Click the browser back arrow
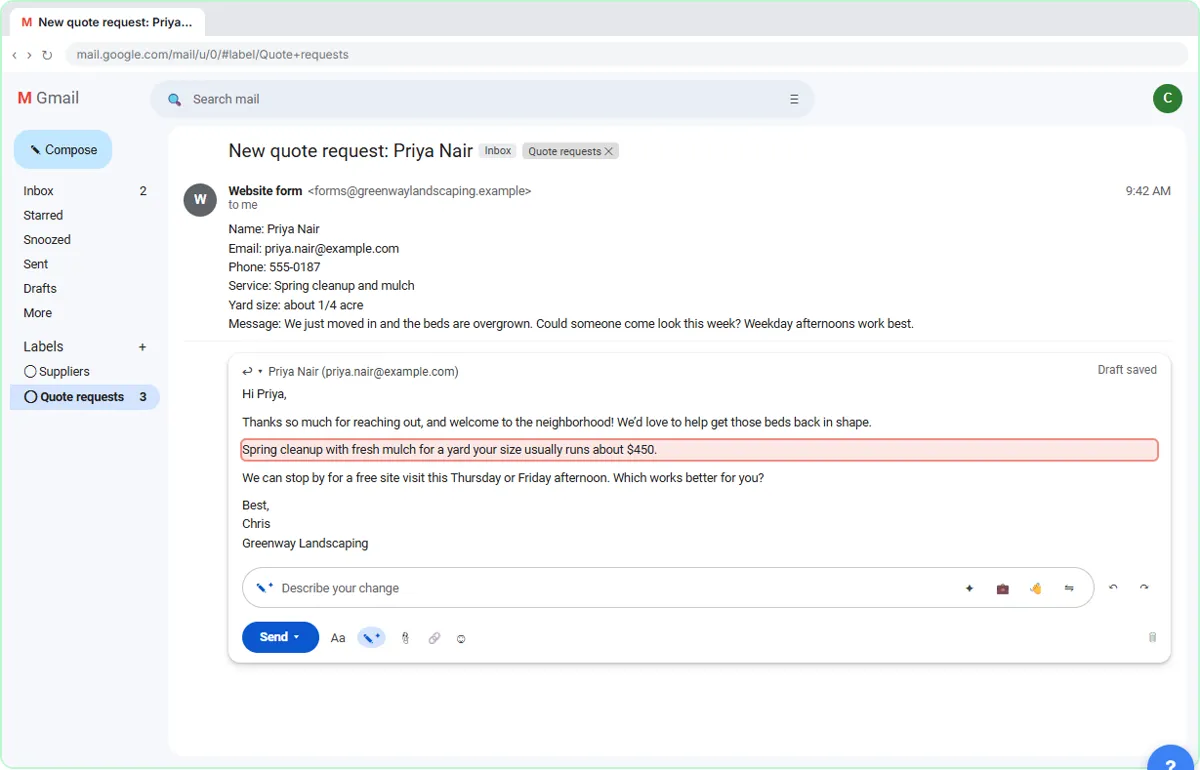The height and width of the screenshot is (770, 1200). [14, 55]
